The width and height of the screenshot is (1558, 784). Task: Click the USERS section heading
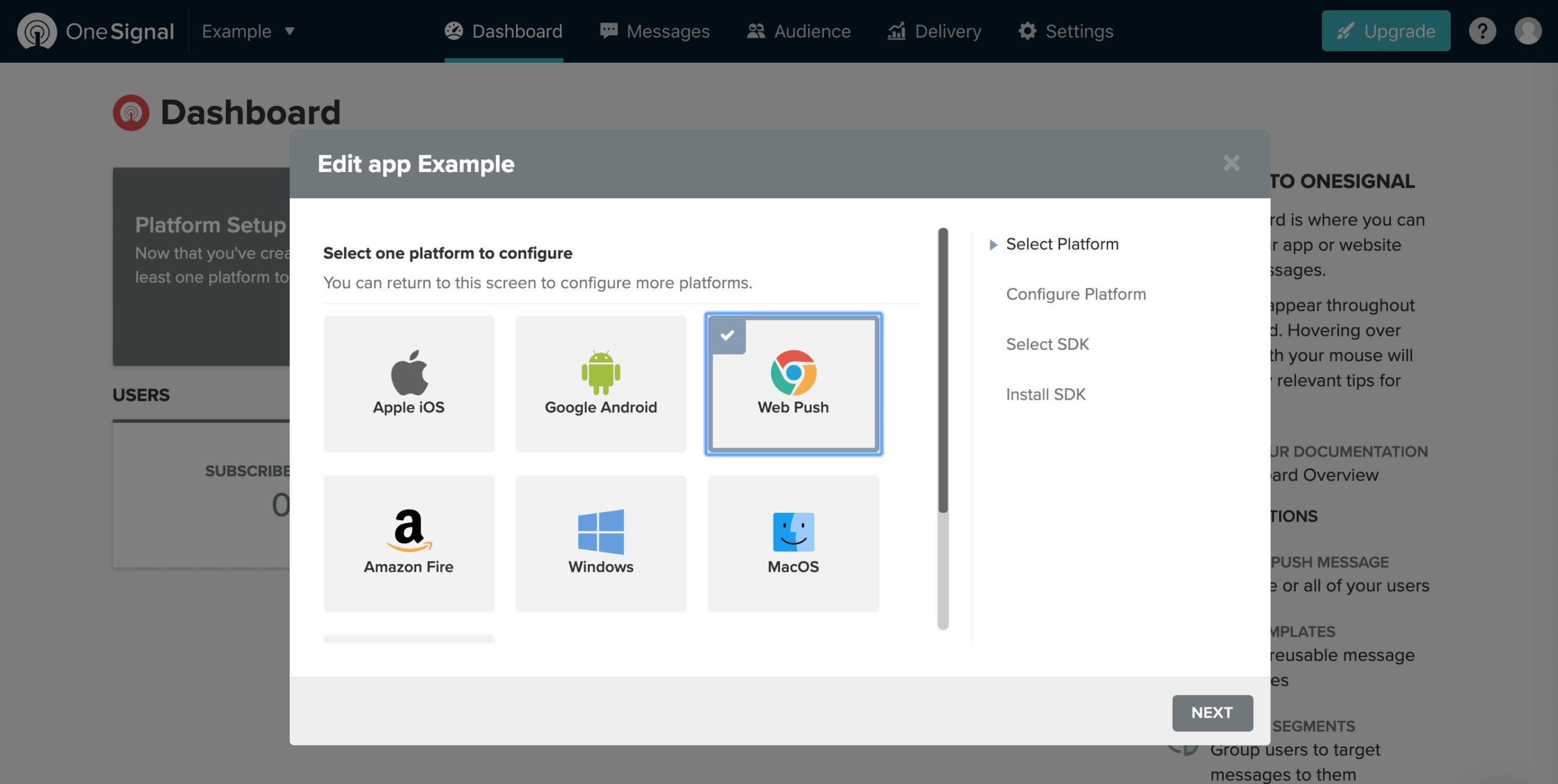(141, 395)
